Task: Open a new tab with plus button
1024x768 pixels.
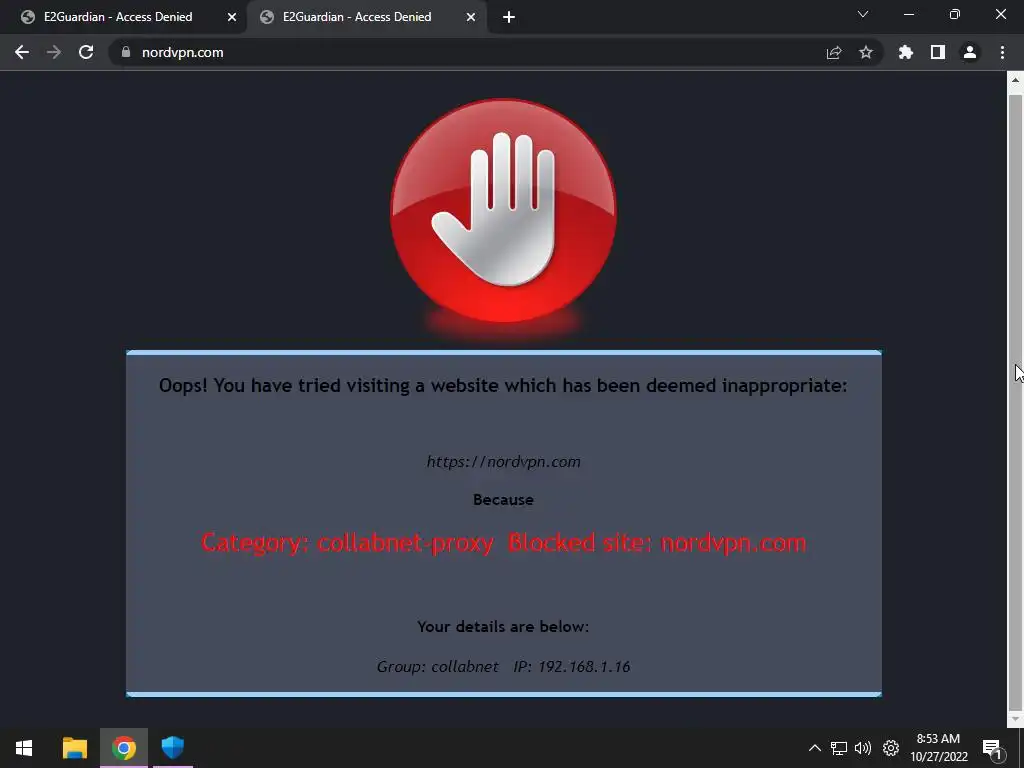Action: point(509,17)
